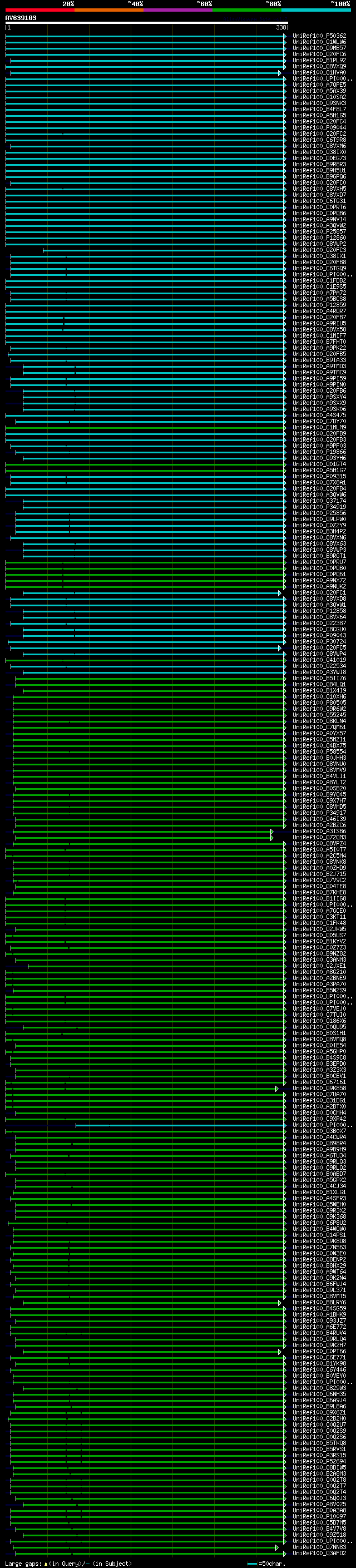
Task: Select hit label UniRef100_B8HX29
Action: pyautogui.click(x=319, y=1265)
